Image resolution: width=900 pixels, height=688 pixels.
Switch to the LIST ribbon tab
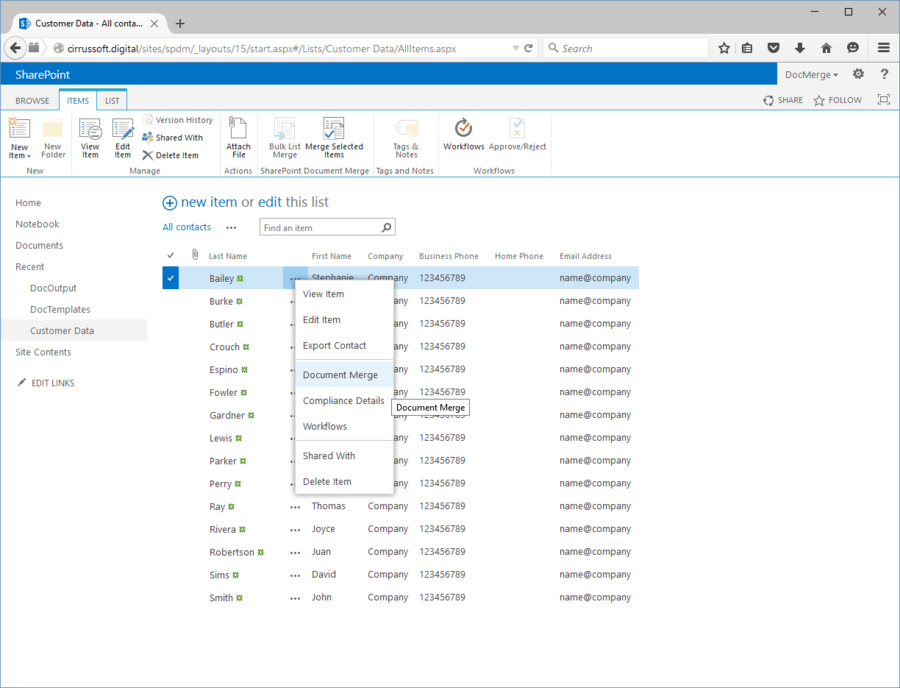click(112, 100)
